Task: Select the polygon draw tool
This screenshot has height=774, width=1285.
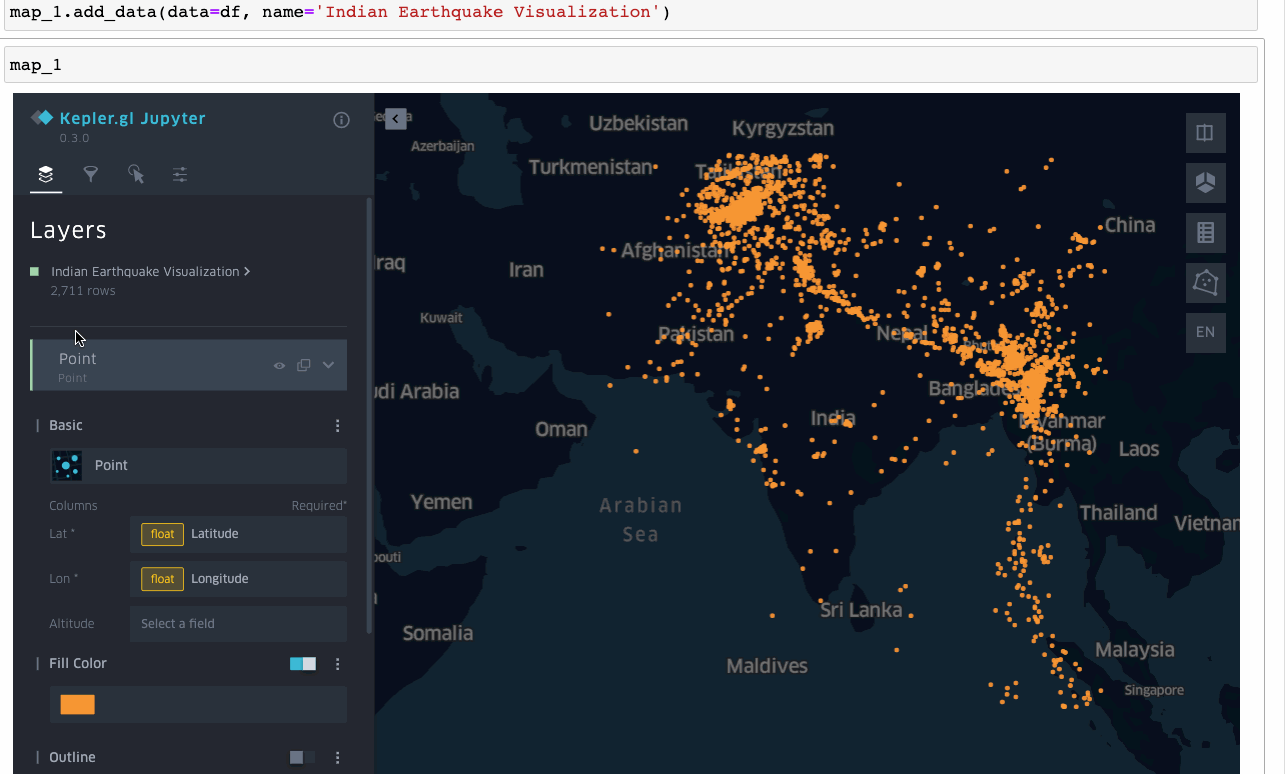Action: (x=1205, y=282)
